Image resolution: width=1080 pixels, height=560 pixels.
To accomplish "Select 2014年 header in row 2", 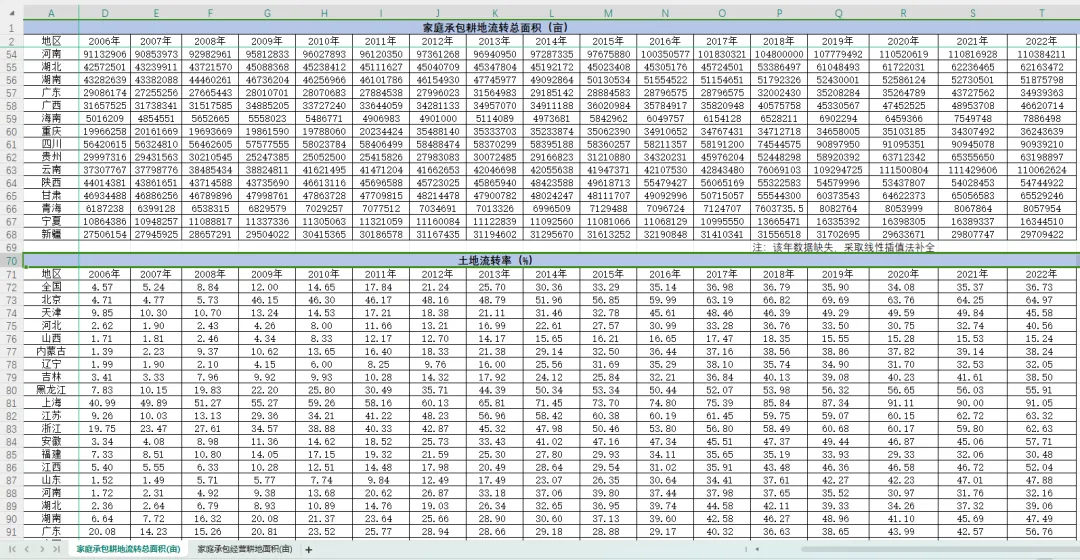I will pos(551,41).
